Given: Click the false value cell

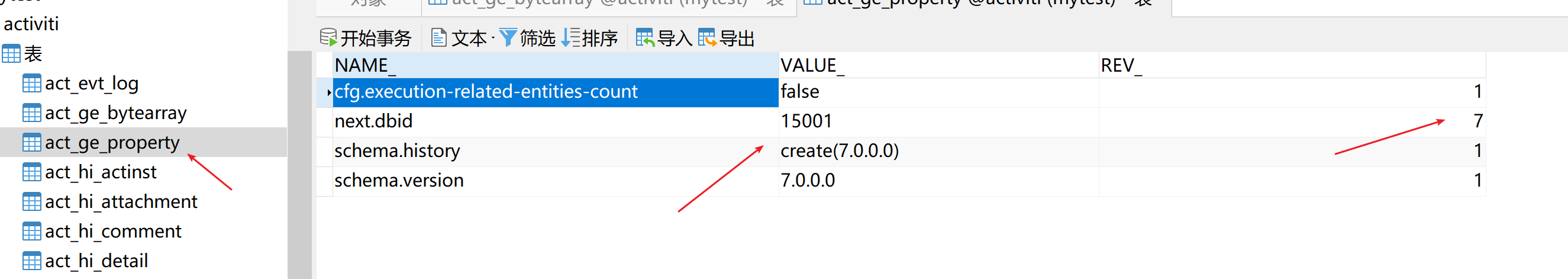Looking at the screenshot, I should 938,92.
